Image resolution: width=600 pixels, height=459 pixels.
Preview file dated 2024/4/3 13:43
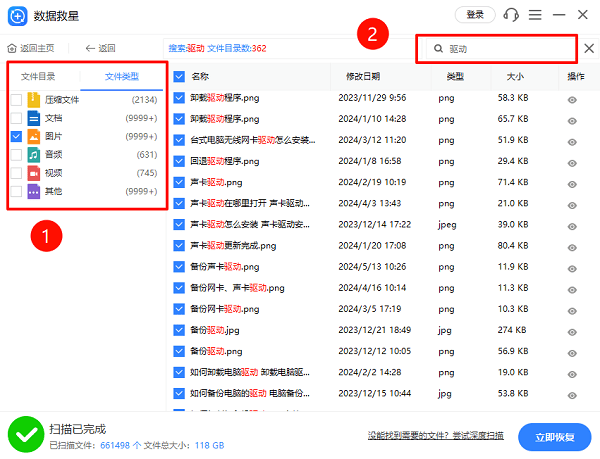(572, 205)
